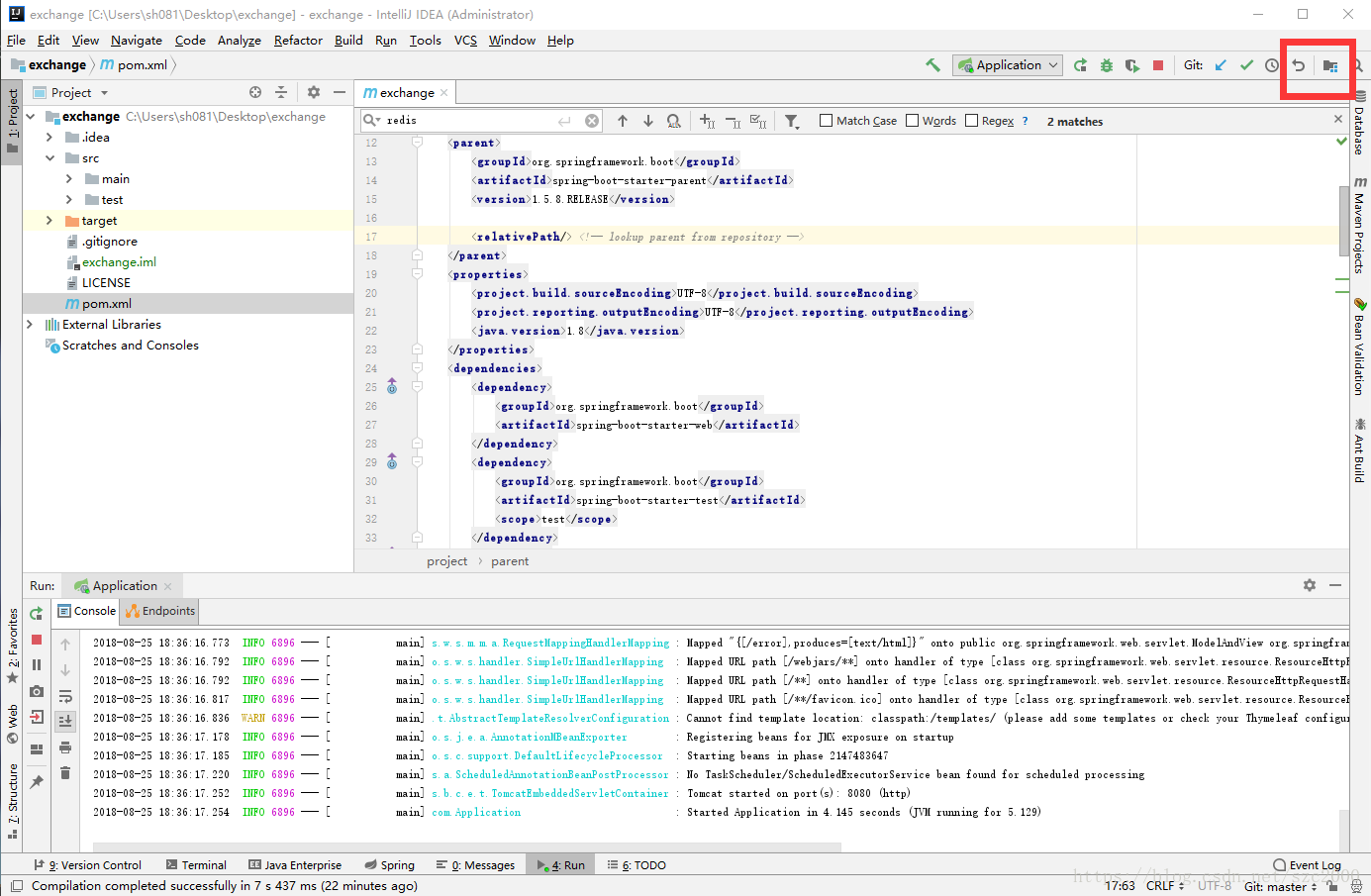The height and width of the screenshot is (896, 1371).
Task: Pause output in Run panel
Action: 37,665
